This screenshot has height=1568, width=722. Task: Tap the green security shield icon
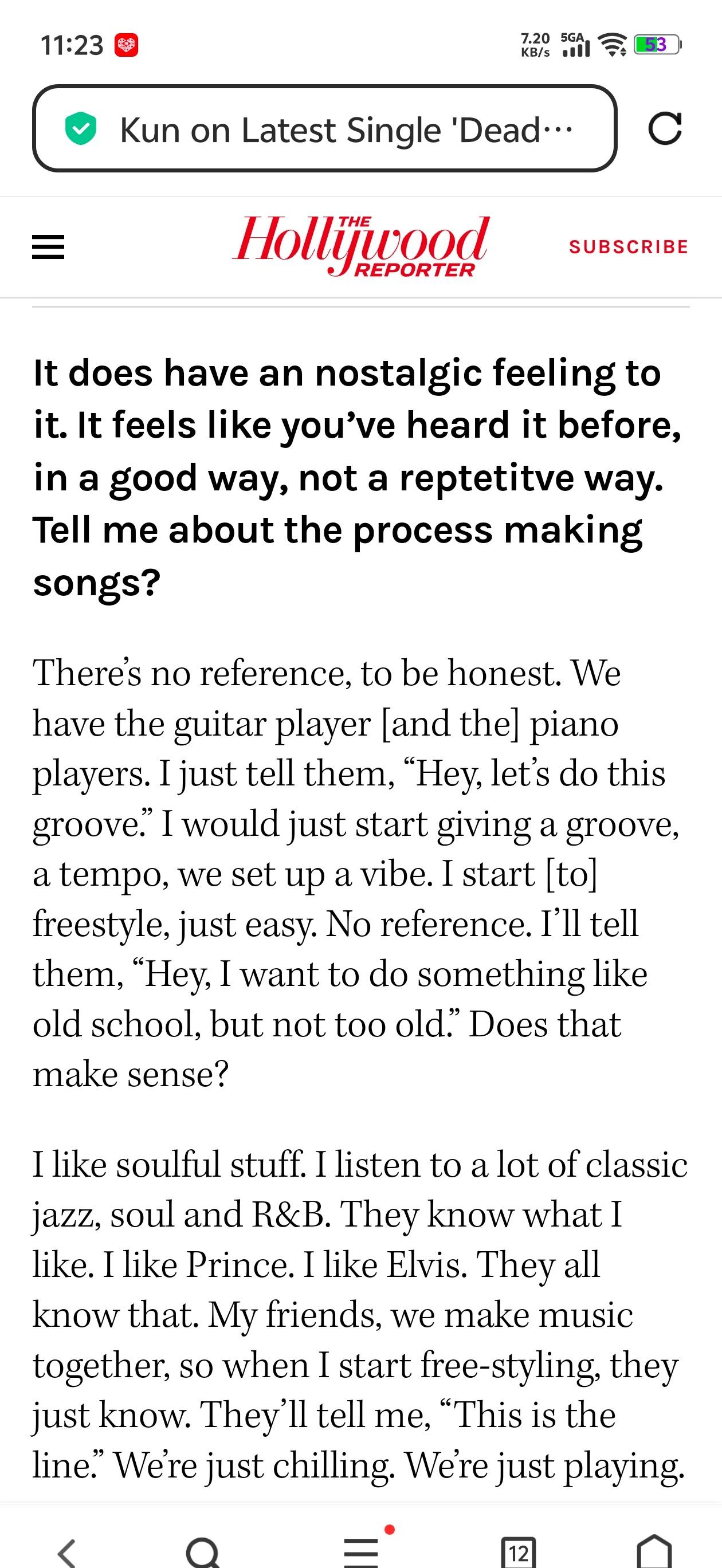point(80,129)
